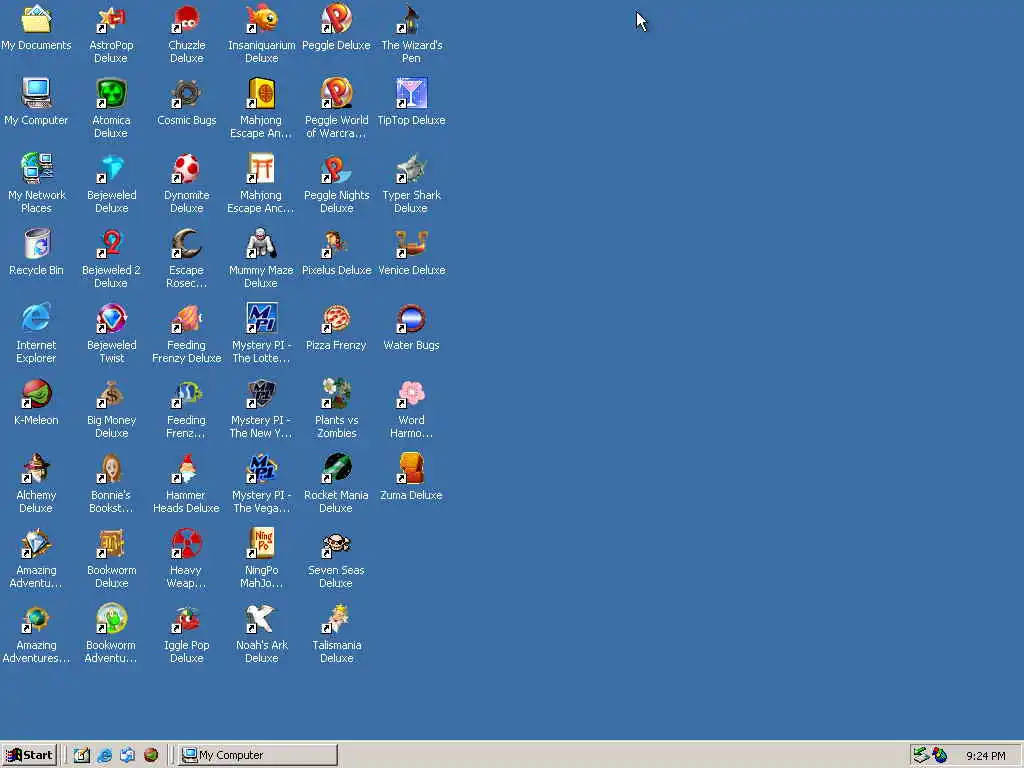Select the Alchemy Deluxe shortcut
Viewport: 1024px width, 768px height.
[x=36, y=484]
